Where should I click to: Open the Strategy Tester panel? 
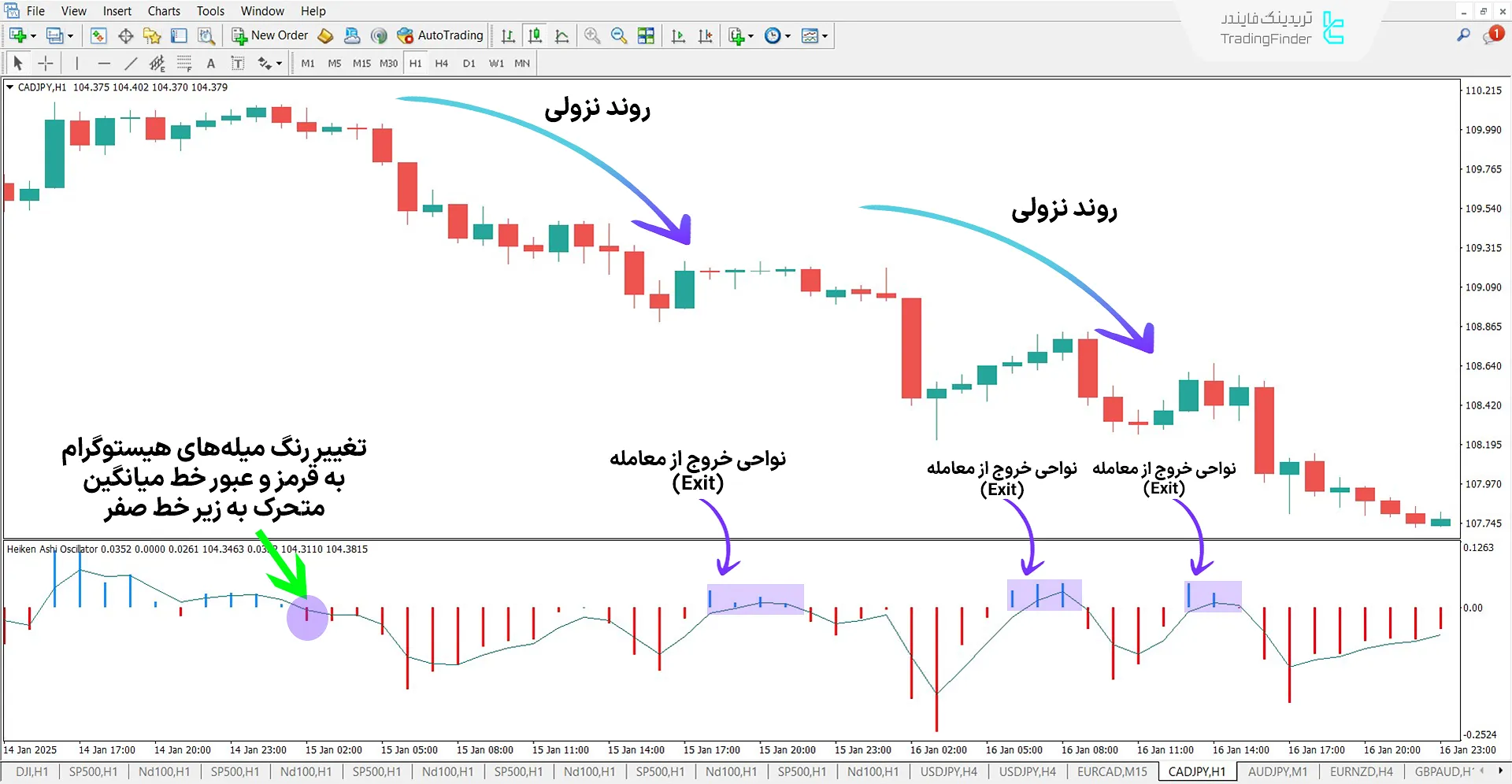tap(206, 35)
